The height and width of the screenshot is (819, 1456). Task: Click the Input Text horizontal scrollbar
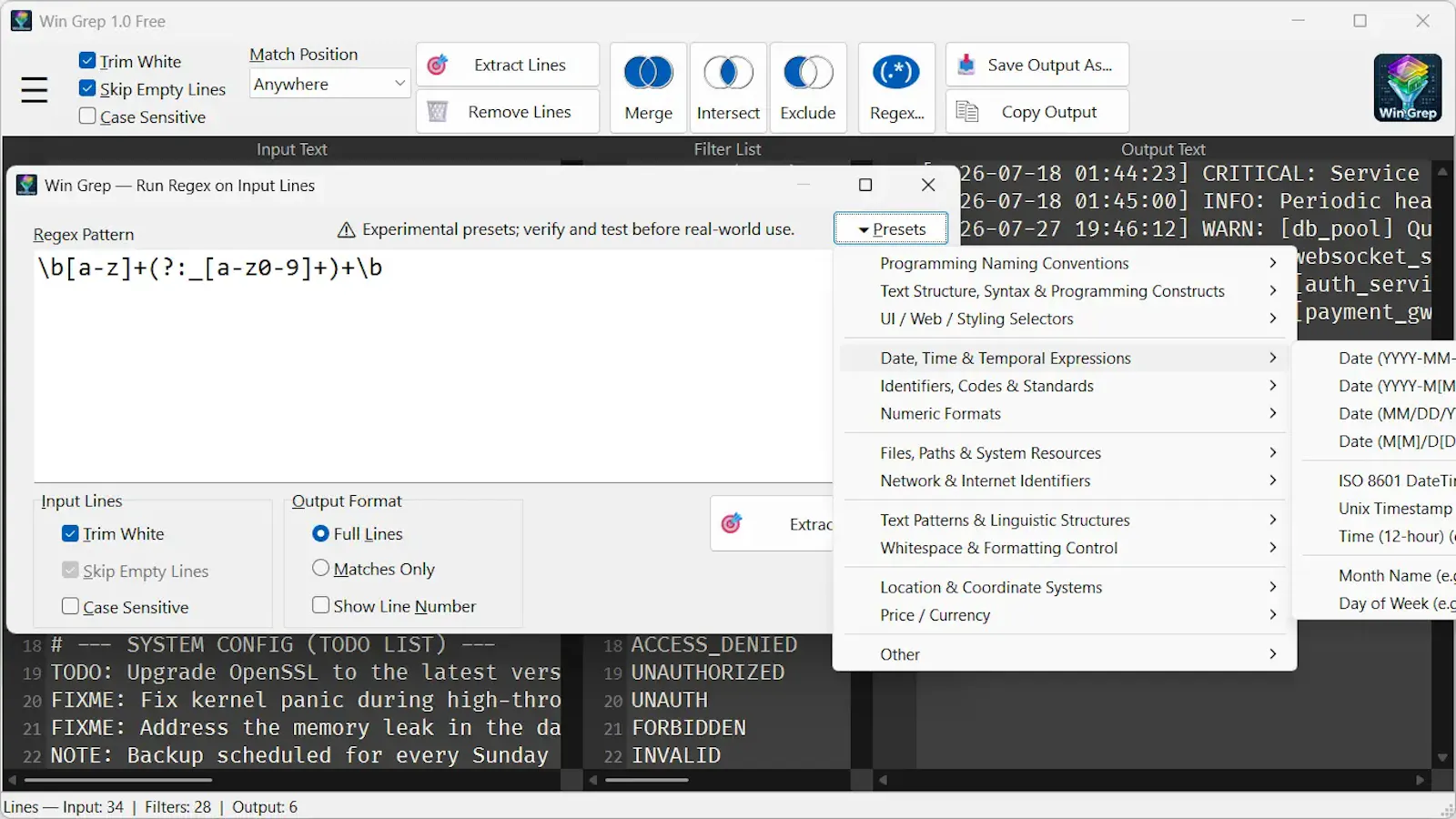click(x=118, y=780)
